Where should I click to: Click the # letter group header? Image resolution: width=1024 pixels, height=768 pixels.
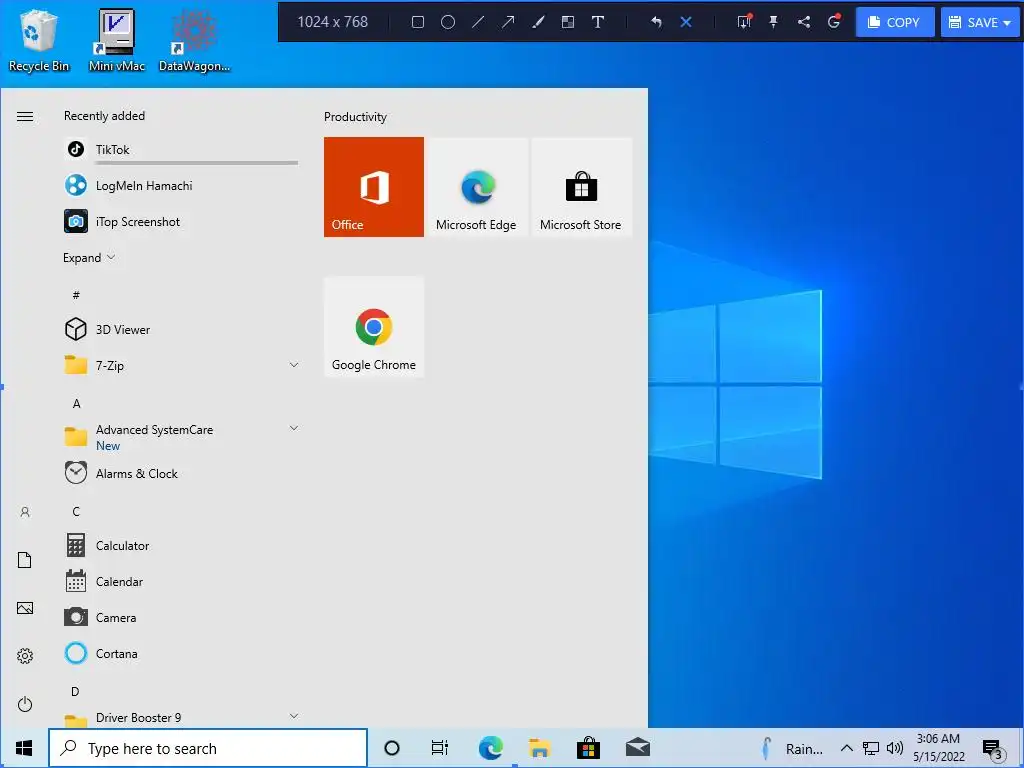(x=76, y=295)
